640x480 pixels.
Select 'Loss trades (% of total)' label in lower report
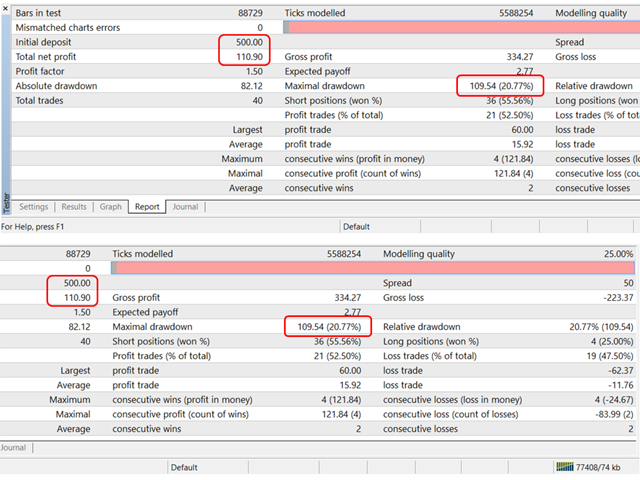pyautogui.click(x=429, y=356)
